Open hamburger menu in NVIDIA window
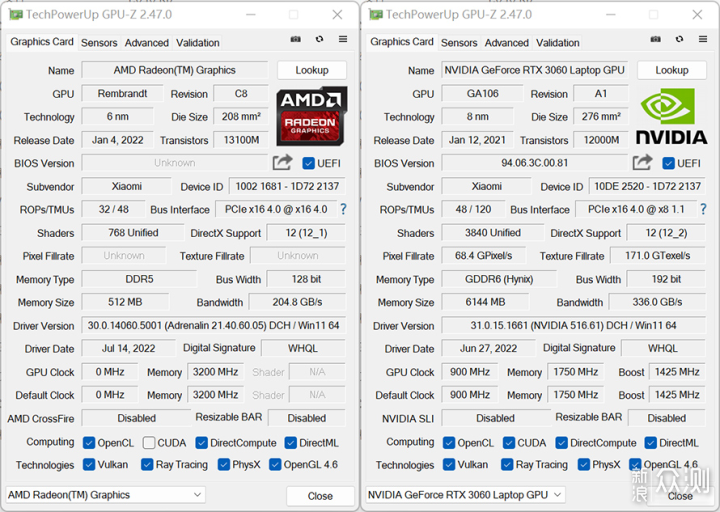The width and height of the screenshot is (720, 512). 703,39
